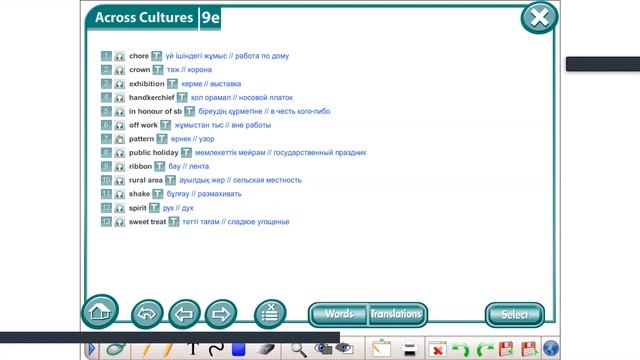Play audio for the word spirit

pyautogui.click(x=119, y=208)
